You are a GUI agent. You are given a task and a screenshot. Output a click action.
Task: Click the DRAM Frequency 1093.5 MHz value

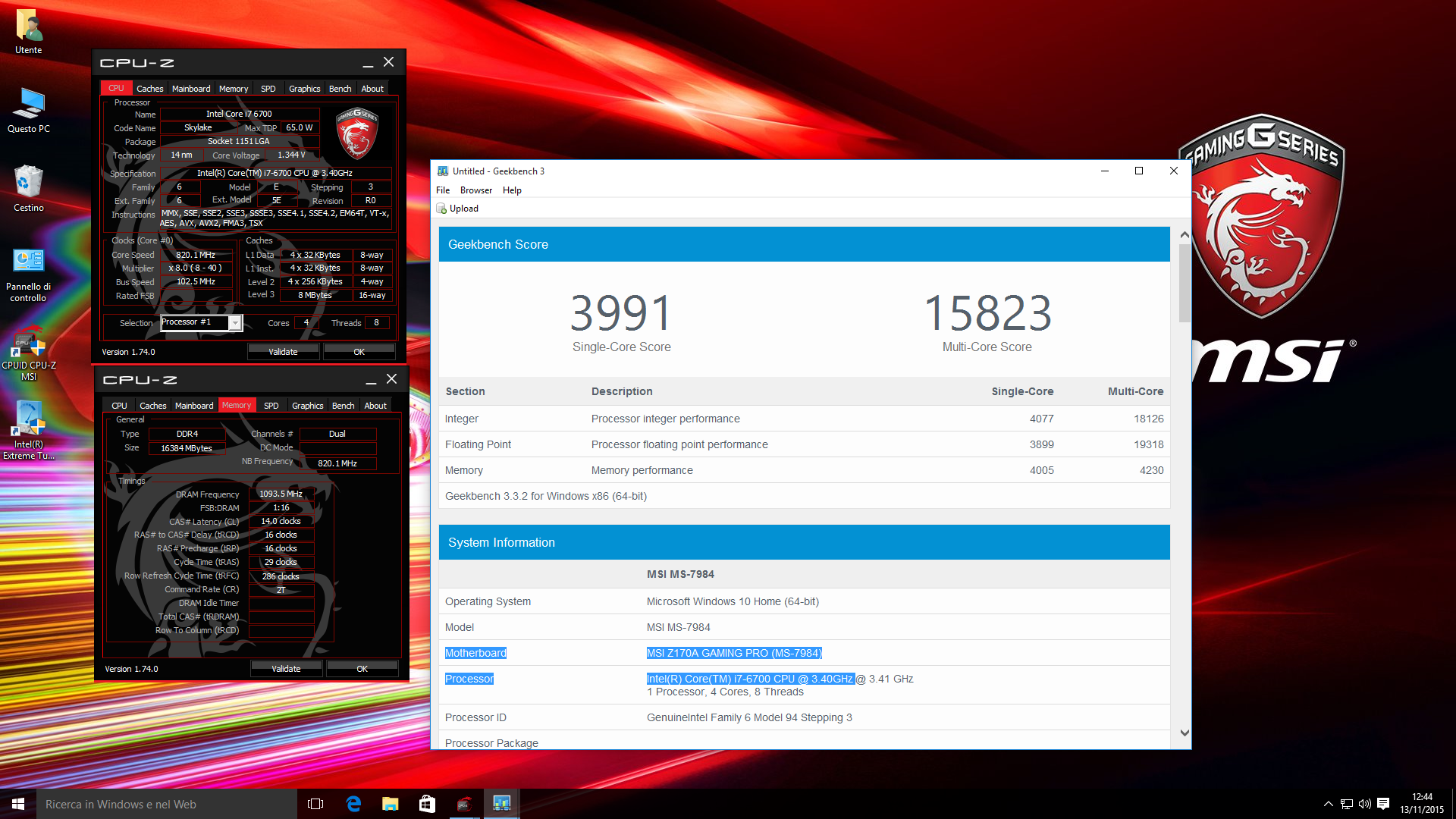click(x=281, y=494)
